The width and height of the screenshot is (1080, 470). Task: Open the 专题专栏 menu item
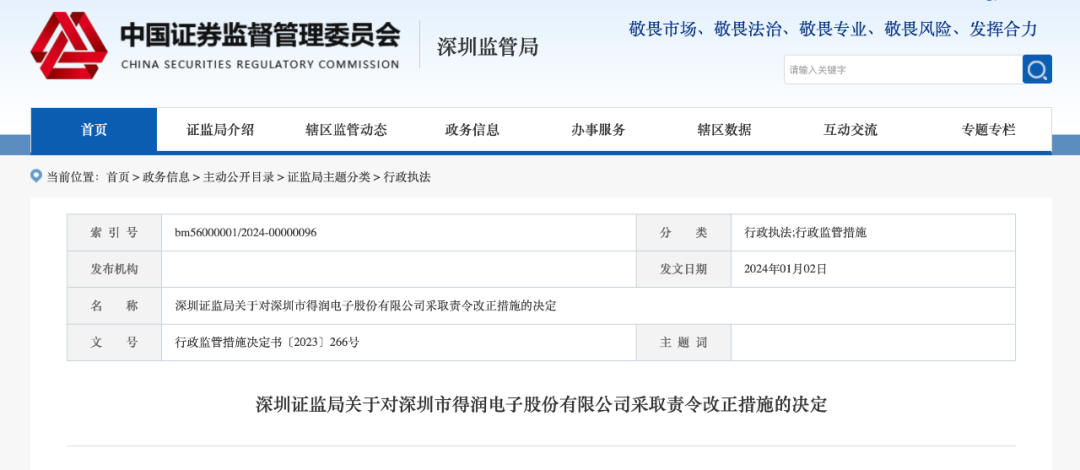pos(988,130)
